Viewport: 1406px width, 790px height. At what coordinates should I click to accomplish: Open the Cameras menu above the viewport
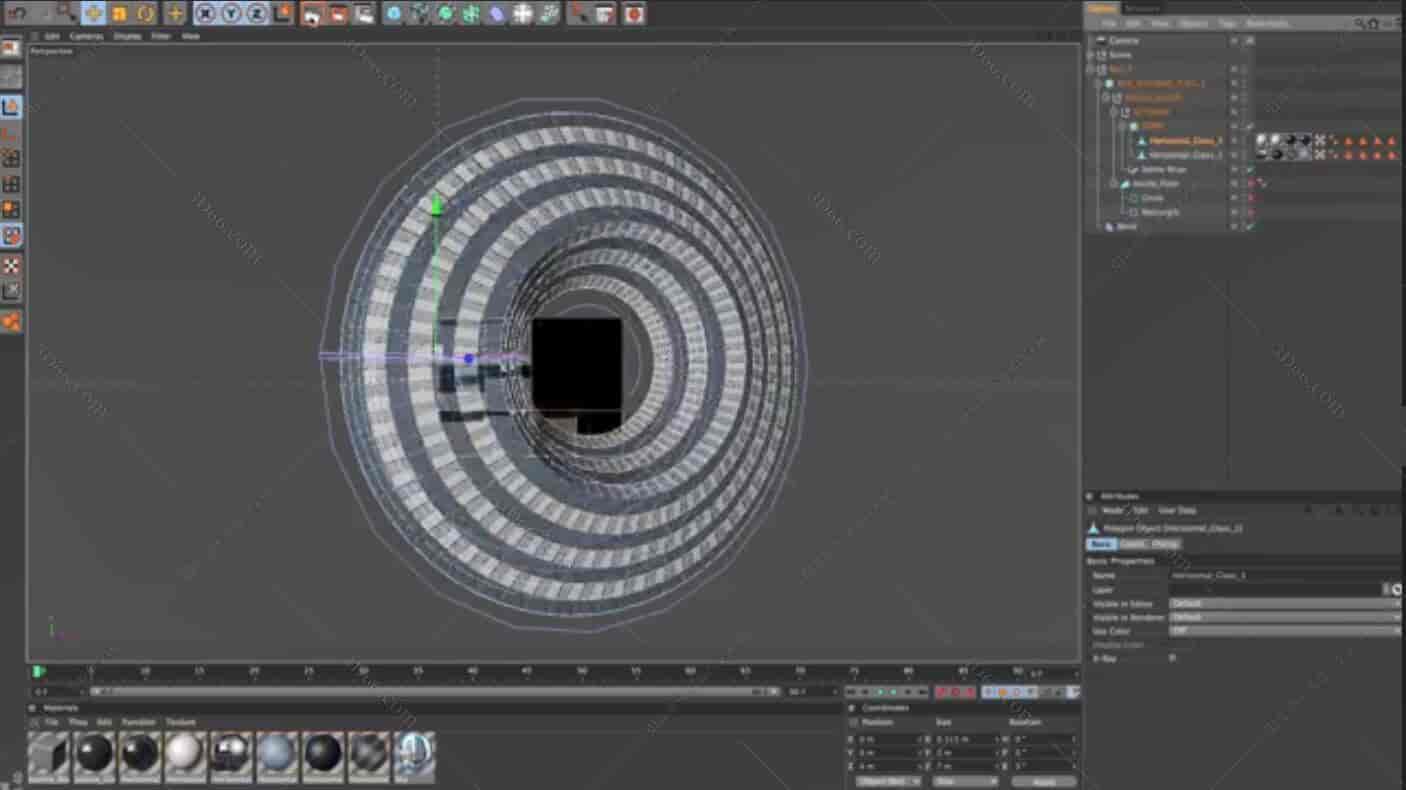(x=87, y=35)
